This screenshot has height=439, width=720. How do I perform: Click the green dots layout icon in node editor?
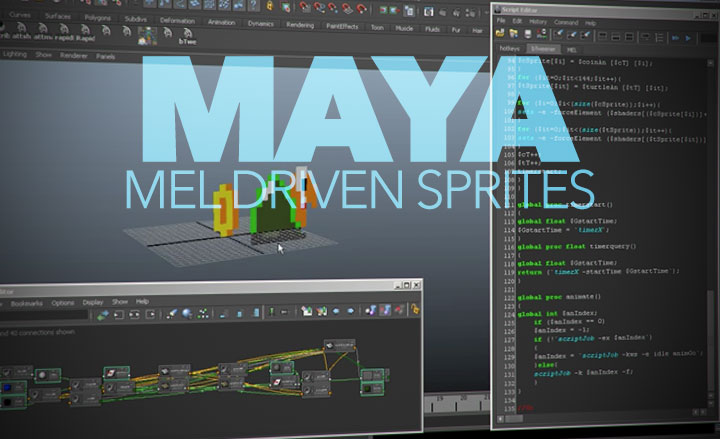tap(202, 314)
